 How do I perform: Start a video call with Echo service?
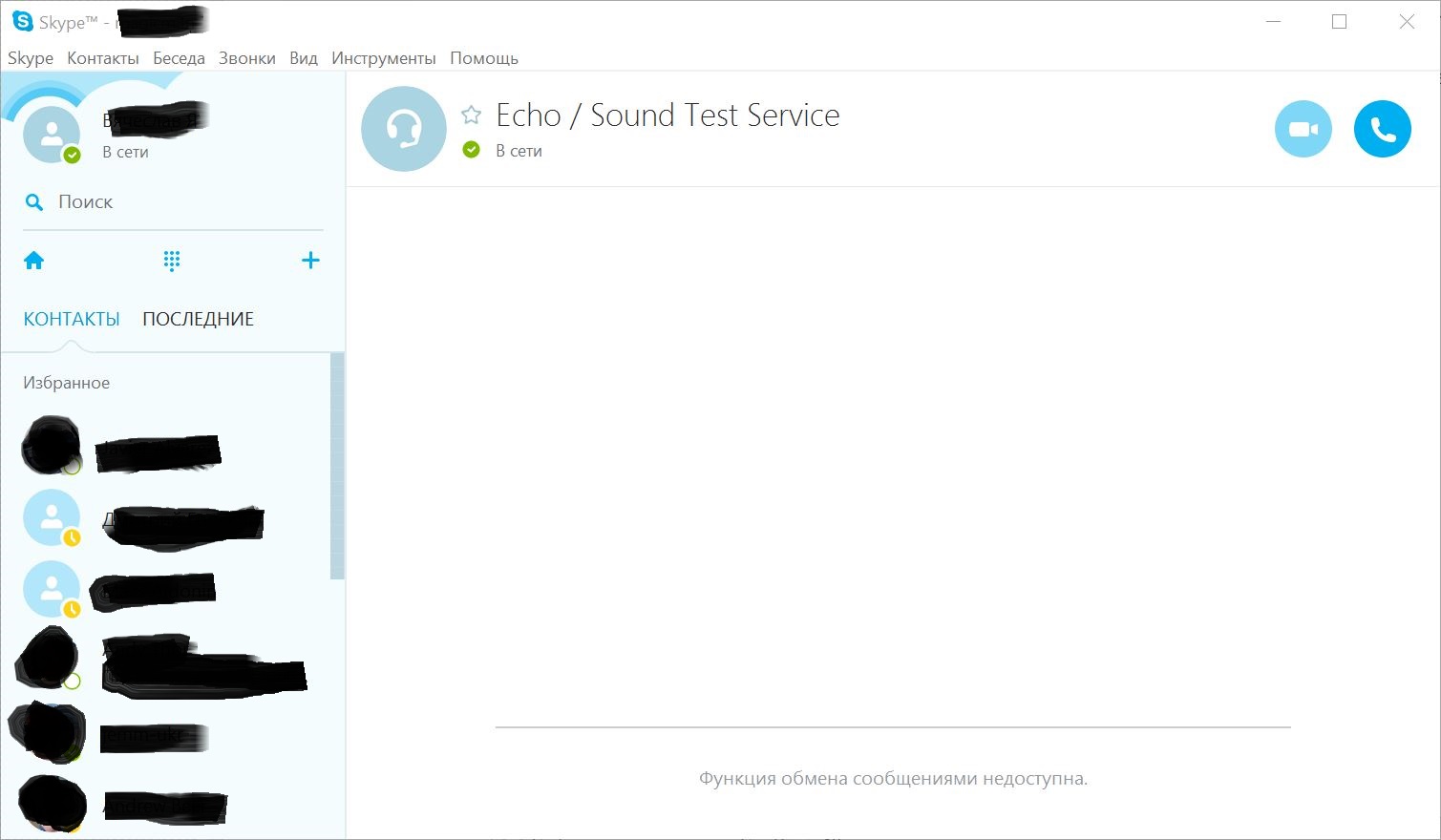[x=1303, y=129]
